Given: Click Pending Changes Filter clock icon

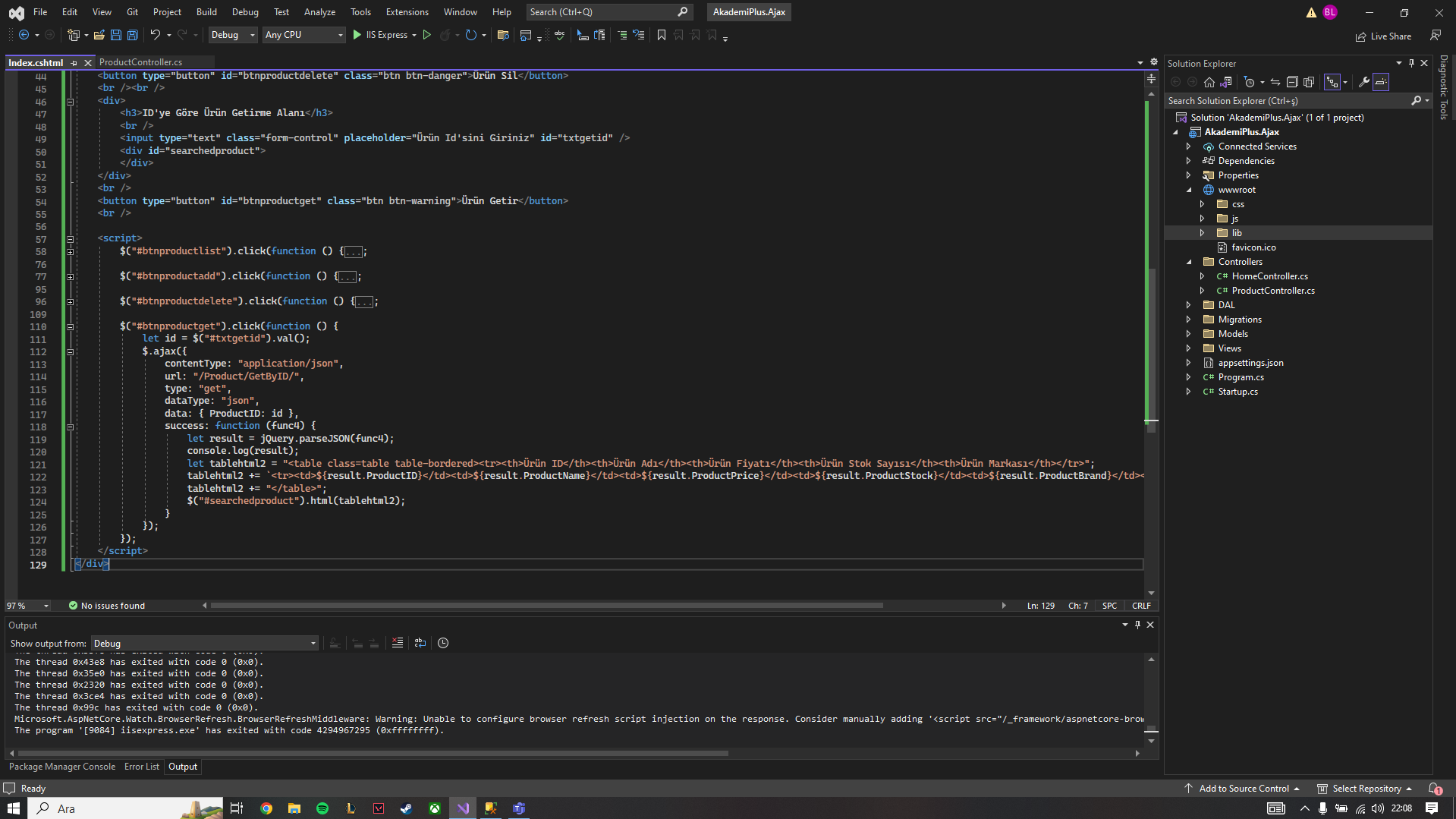Looking at the screenshot, I should point(1250,82).
